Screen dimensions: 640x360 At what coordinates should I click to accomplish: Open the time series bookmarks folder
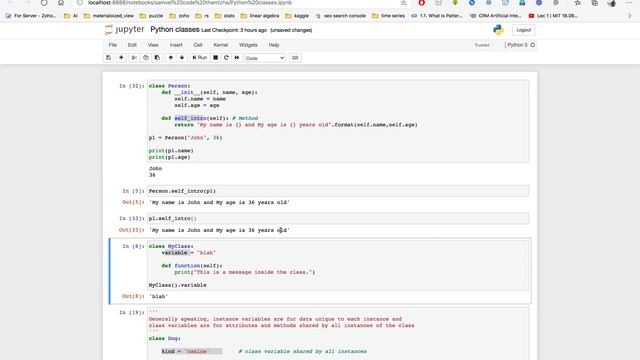(389, 16)
